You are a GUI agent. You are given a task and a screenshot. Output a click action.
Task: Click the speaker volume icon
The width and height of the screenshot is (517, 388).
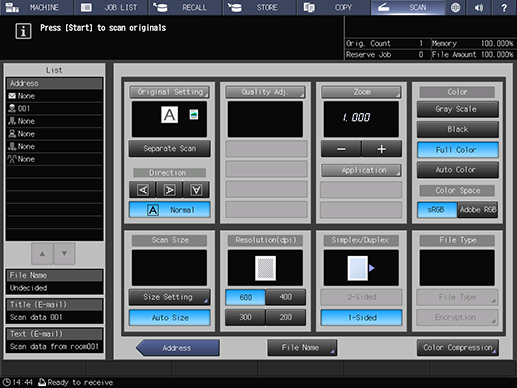[x=479, y=7]
